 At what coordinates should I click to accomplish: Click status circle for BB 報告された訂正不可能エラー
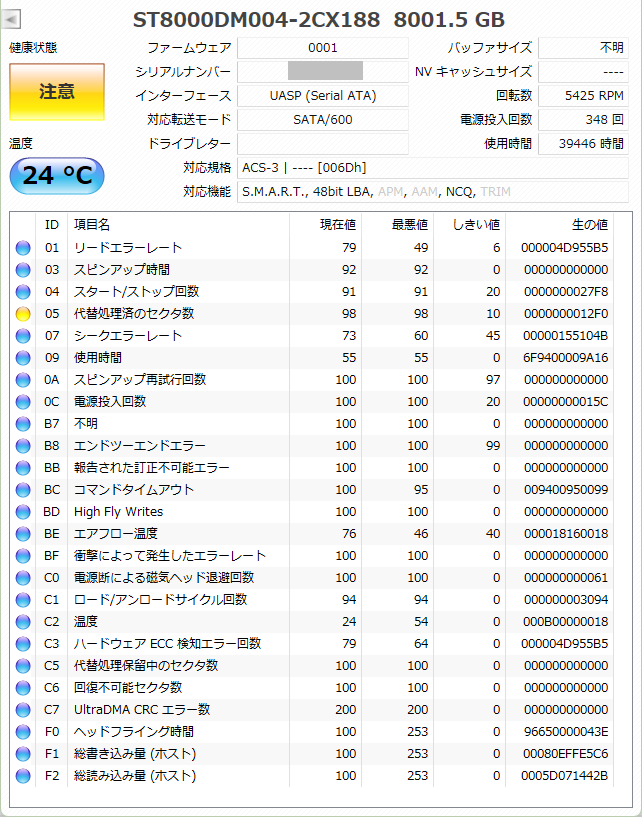pos(23,468)
